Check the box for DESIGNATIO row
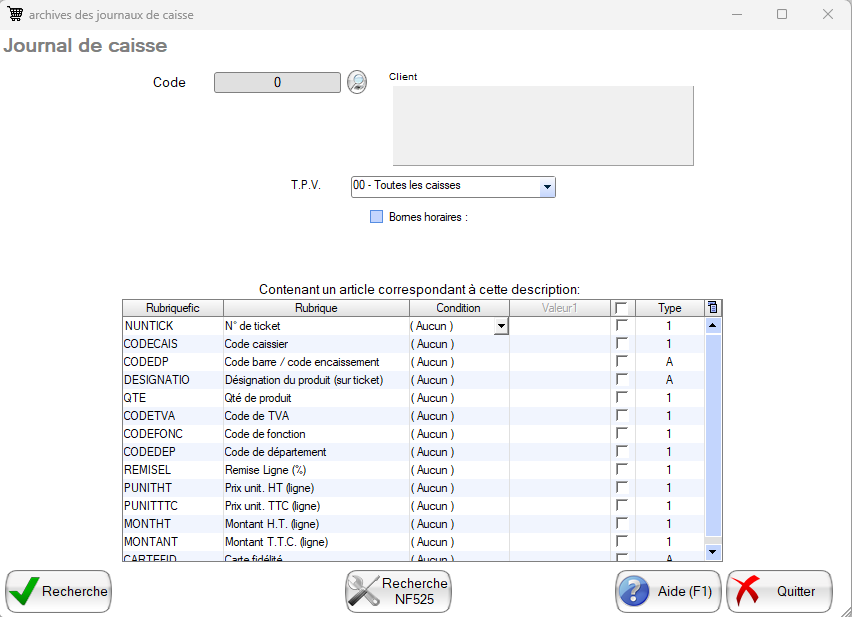The width and height of the screenshot is (852, 617). point(622,380)
